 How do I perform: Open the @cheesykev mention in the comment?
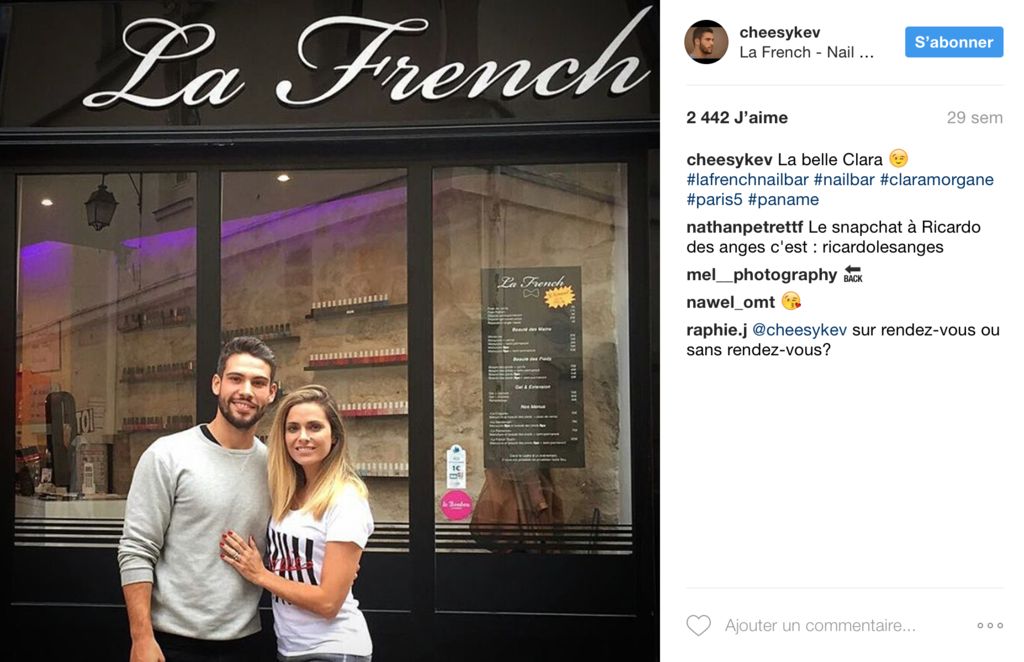pyautogui.click(x=799, y=330)
